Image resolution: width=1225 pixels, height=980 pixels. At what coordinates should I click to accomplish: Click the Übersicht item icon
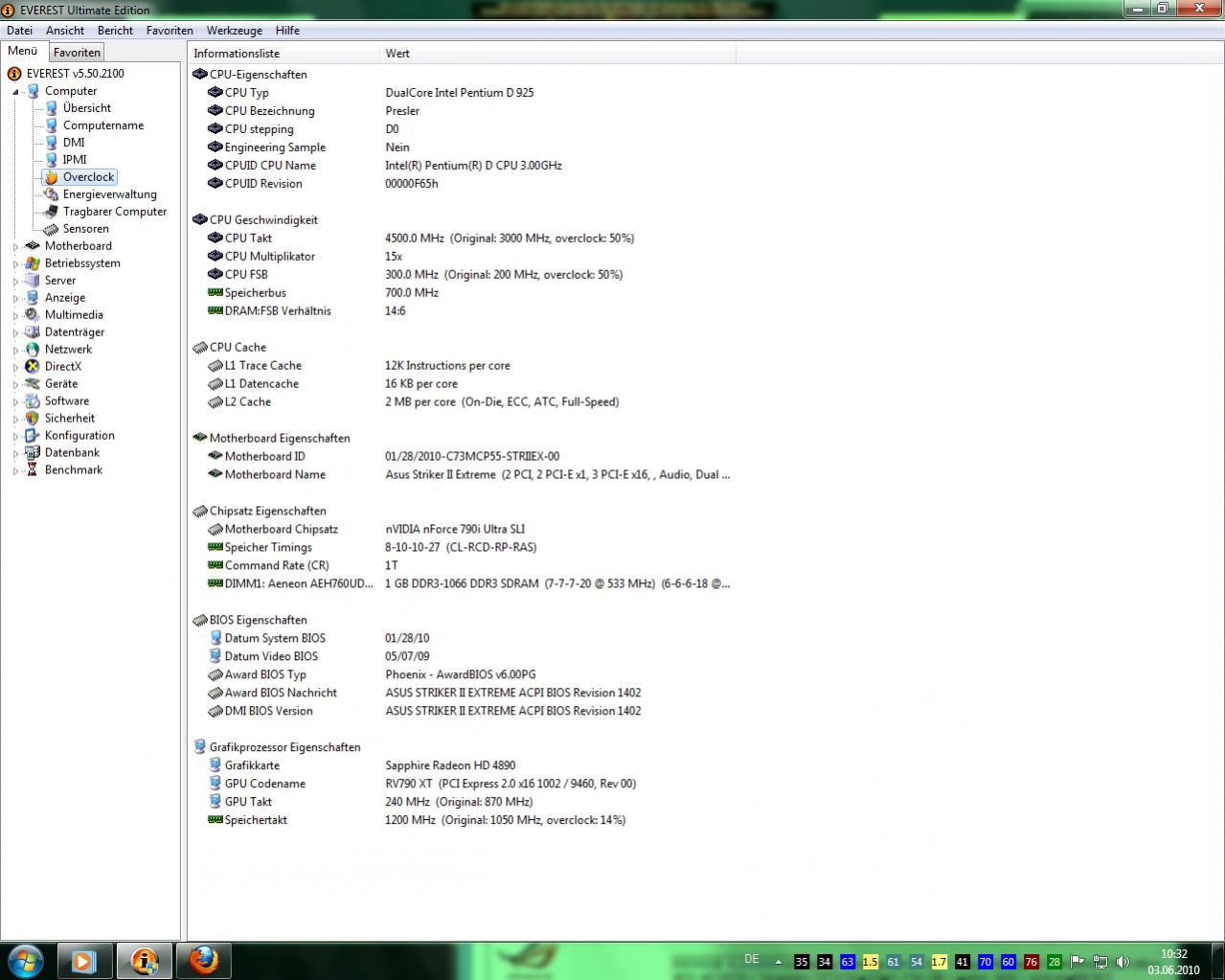tap(51, 108)
